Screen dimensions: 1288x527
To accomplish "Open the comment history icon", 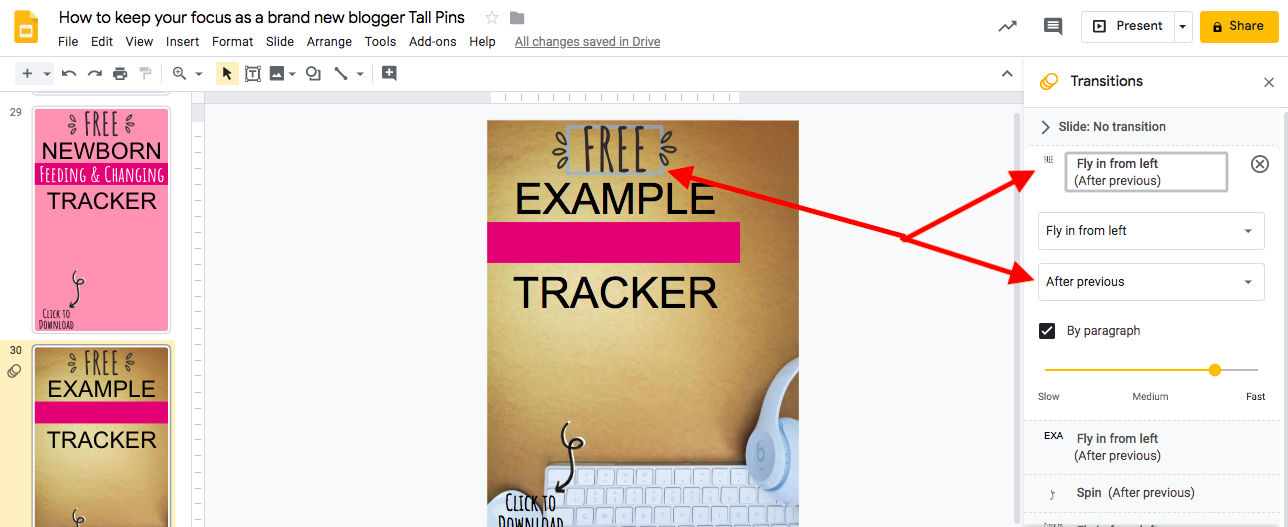I will click(x=1053, y=26).
